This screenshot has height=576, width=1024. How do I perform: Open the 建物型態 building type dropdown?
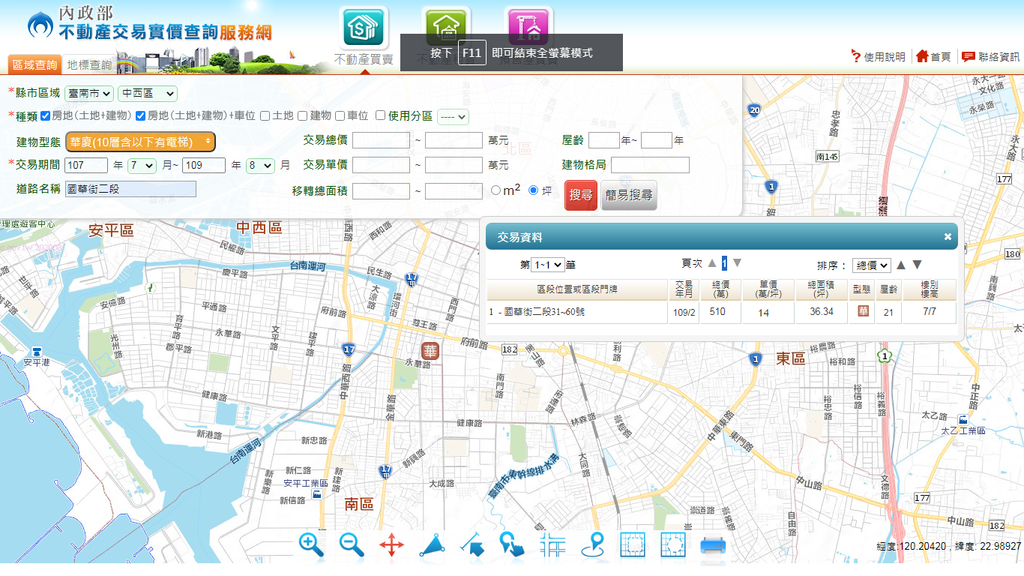140,141
